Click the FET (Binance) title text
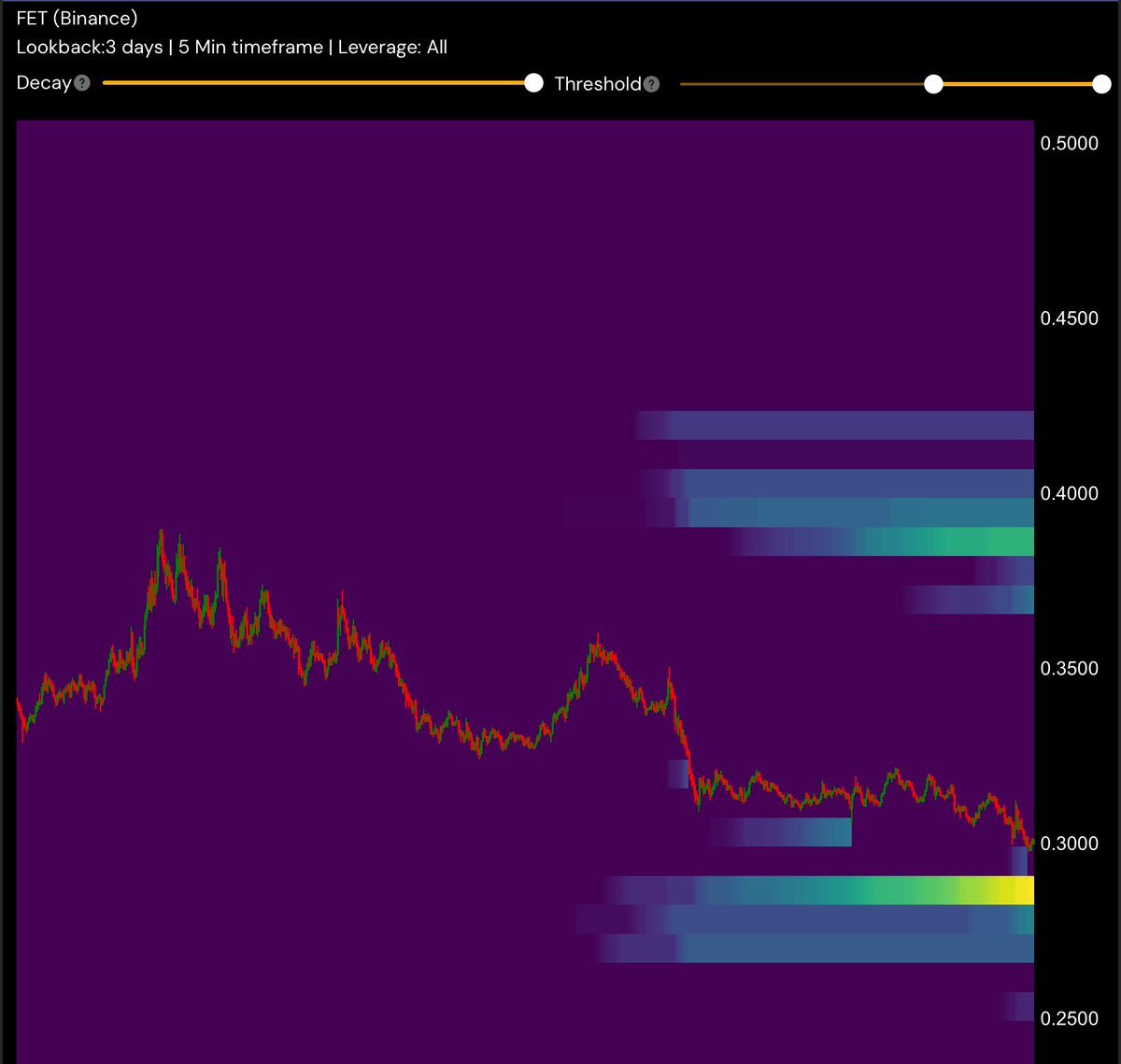Screen dimensions: 1121x1064 77,19
